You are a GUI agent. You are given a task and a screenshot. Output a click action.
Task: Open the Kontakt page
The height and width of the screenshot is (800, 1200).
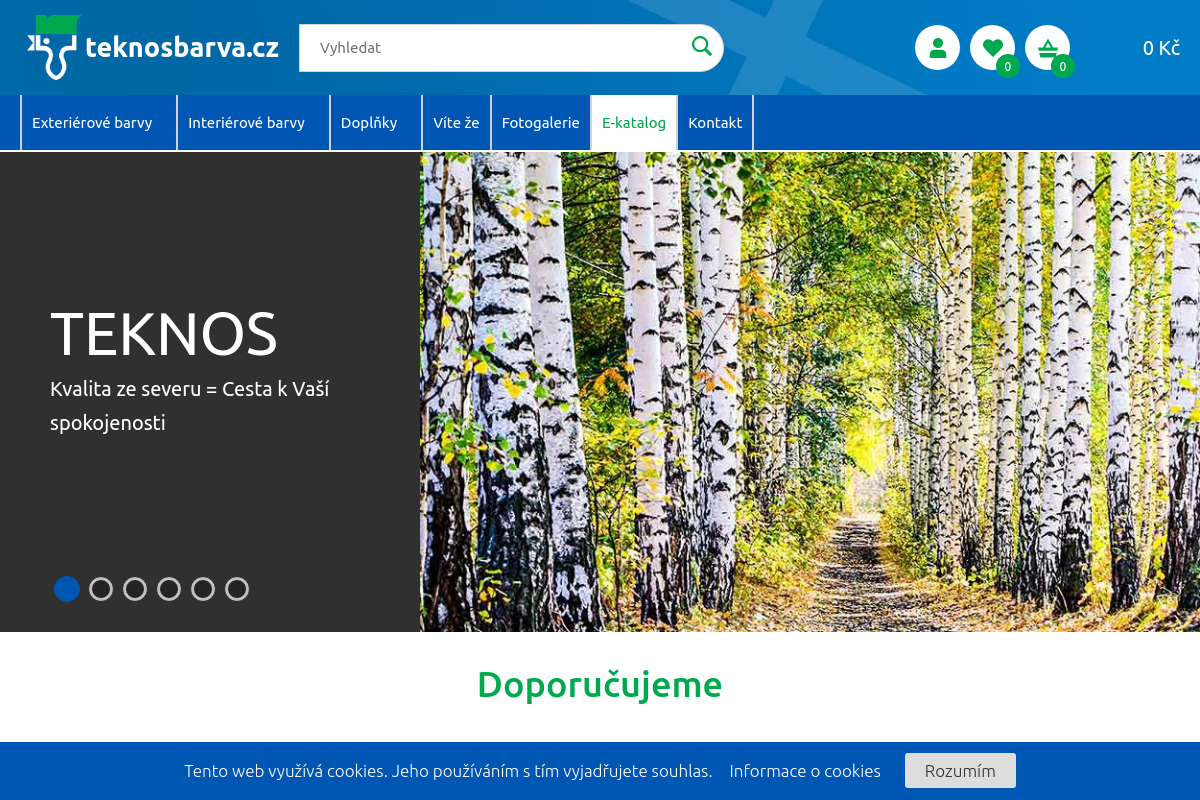(x=715, y=122)
